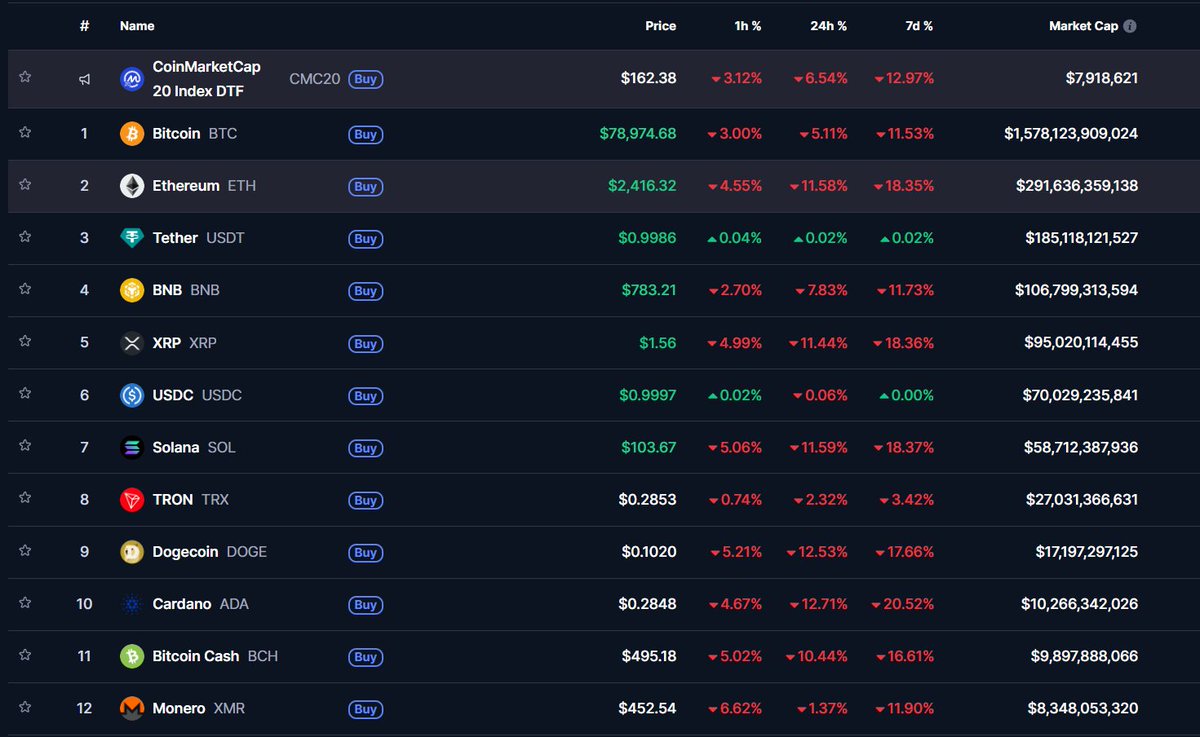The image size is (1200, 737).
Task: Click TRON price $0.2853
Action: [x=647, y=499]
